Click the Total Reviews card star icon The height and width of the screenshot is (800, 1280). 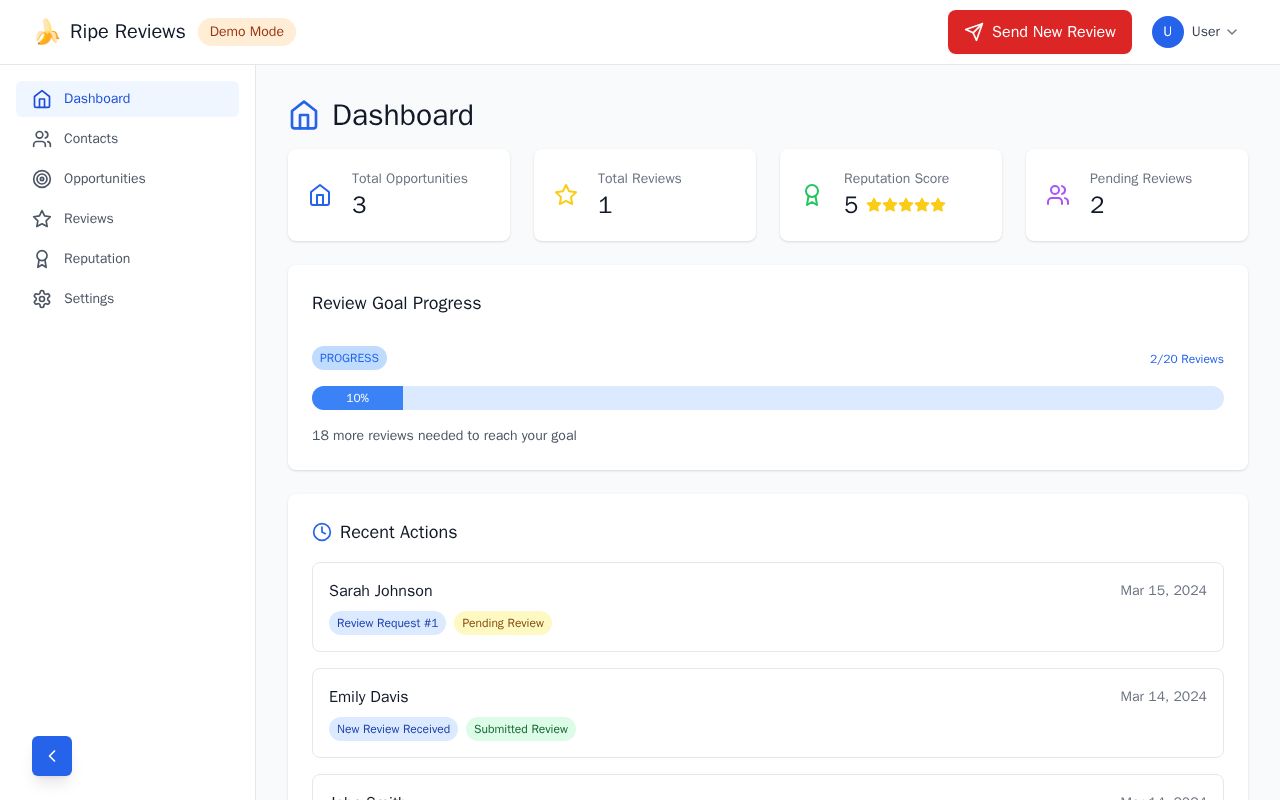click(x=566, y=195)
